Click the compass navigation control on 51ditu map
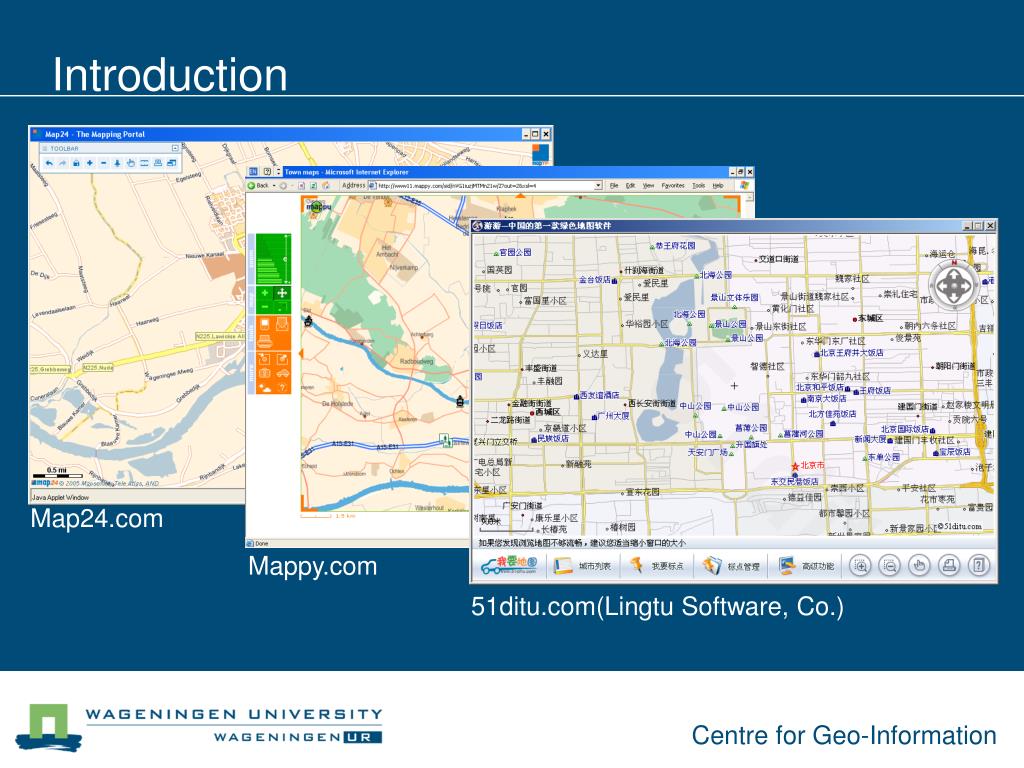The width and height of the screenshot is (1024, 768). pos(953,285)
